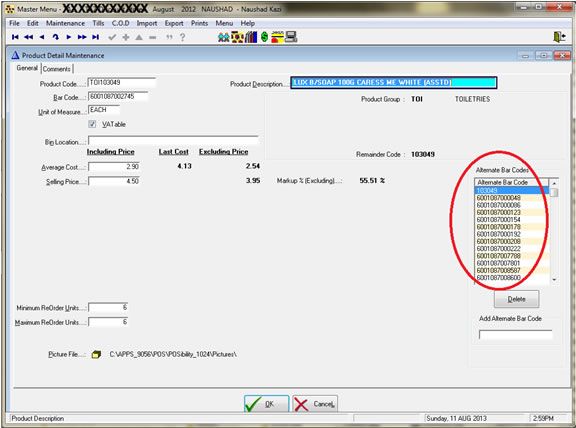Open the Tills menu
The width and height of the screenshot is (576, 428).
[98, 23]
